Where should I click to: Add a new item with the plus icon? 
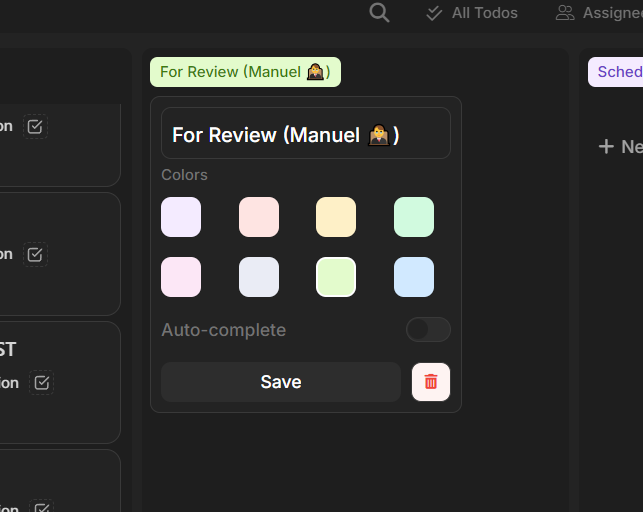click(606, 147)
